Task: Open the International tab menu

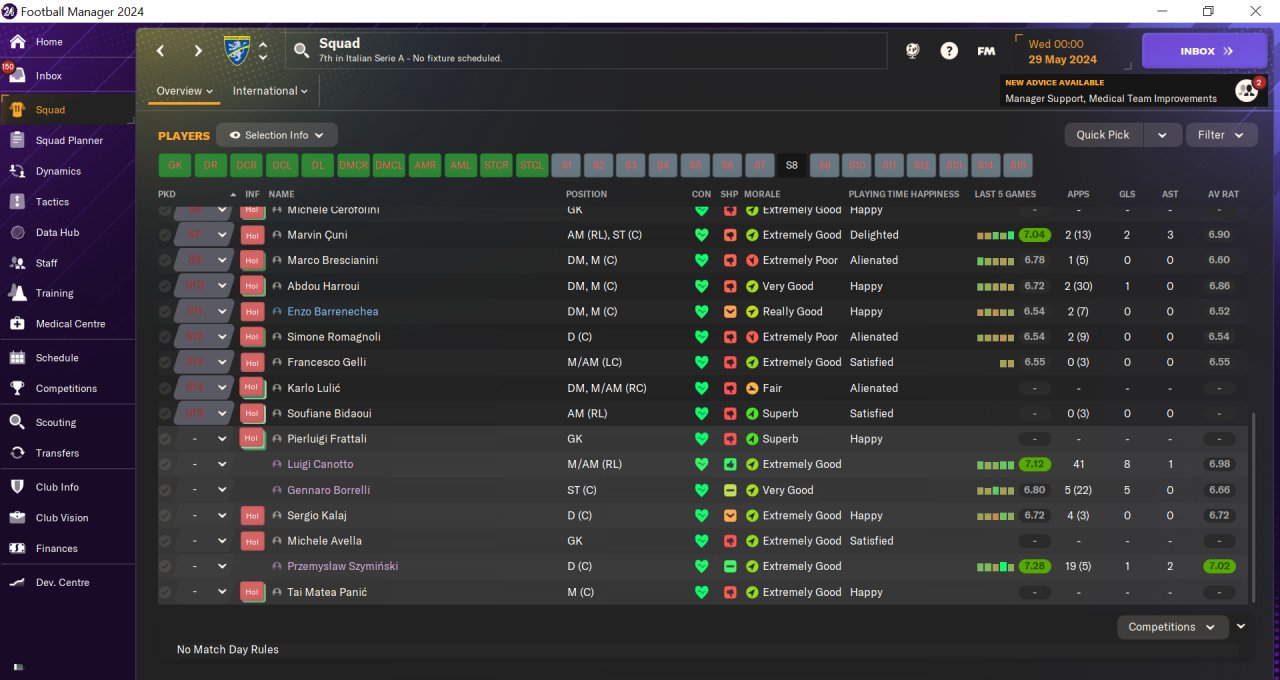Action: (x=270, y=91)
